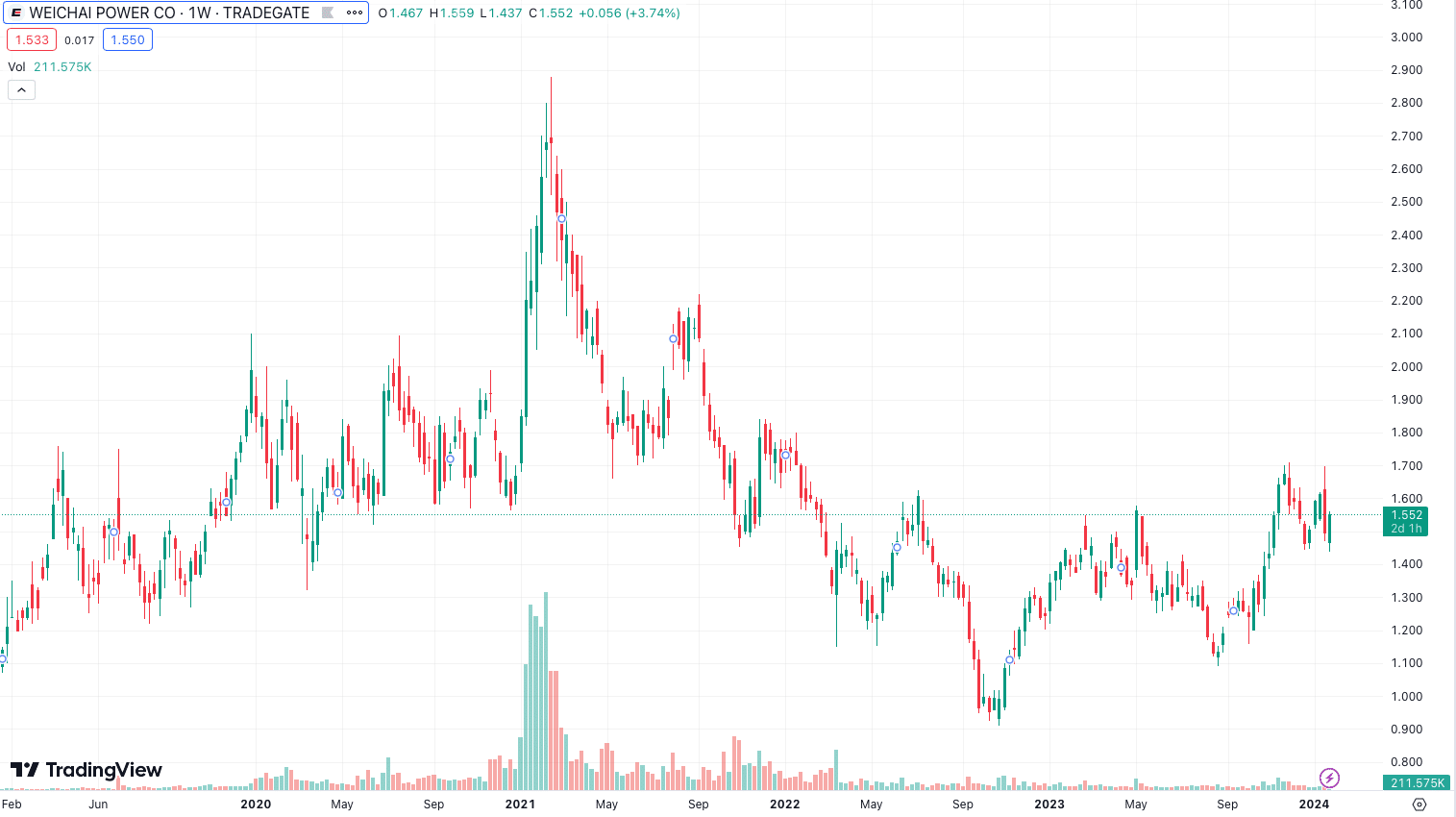Image resolution: width=1456 pixels, height=817 pixels.
Task: Click the red sell price 1.533 button
Action: (32, 39)
